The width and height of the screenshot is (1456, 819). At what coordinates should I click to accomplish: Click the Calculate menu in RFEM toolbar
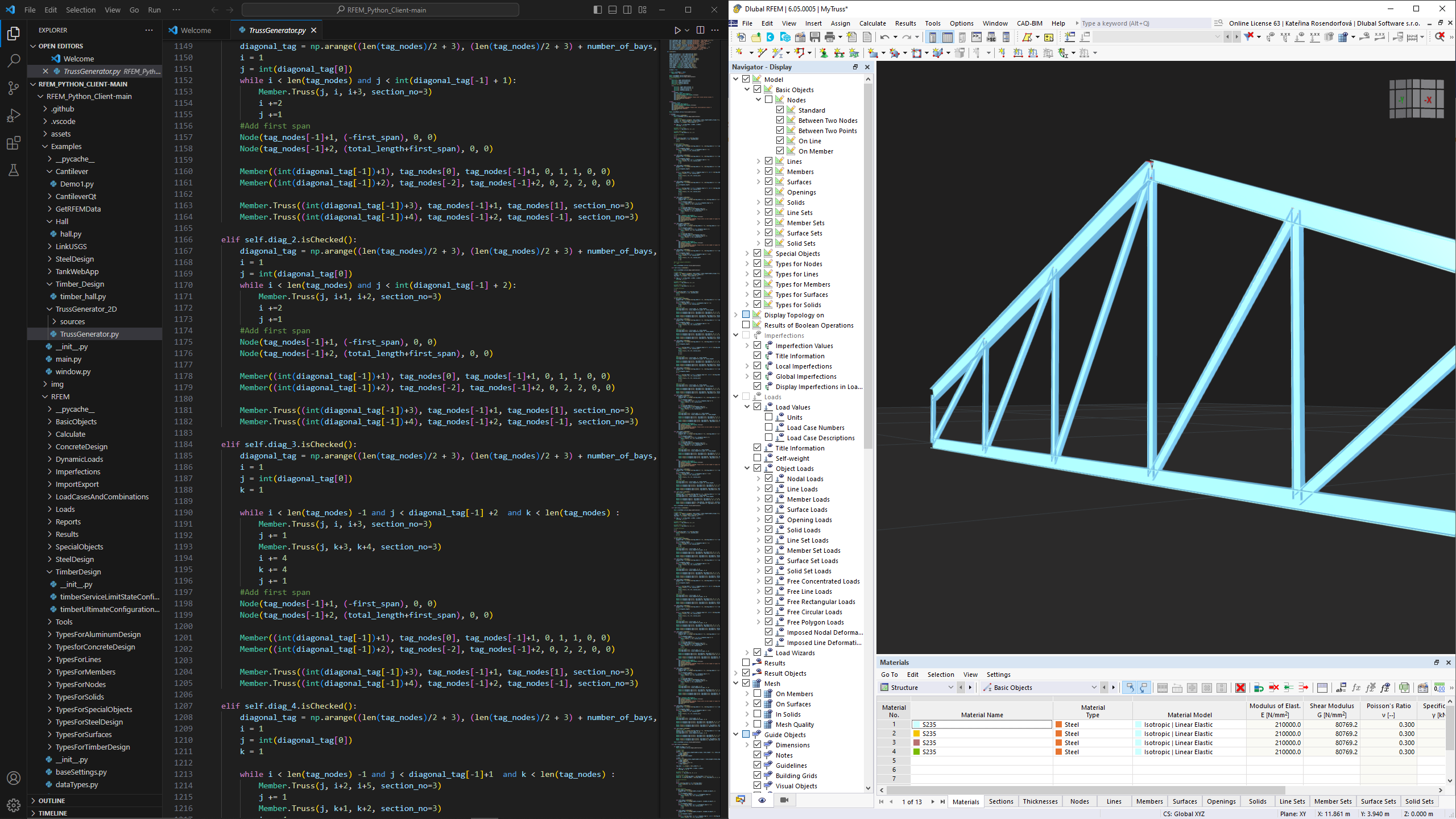tap(873, 23)
